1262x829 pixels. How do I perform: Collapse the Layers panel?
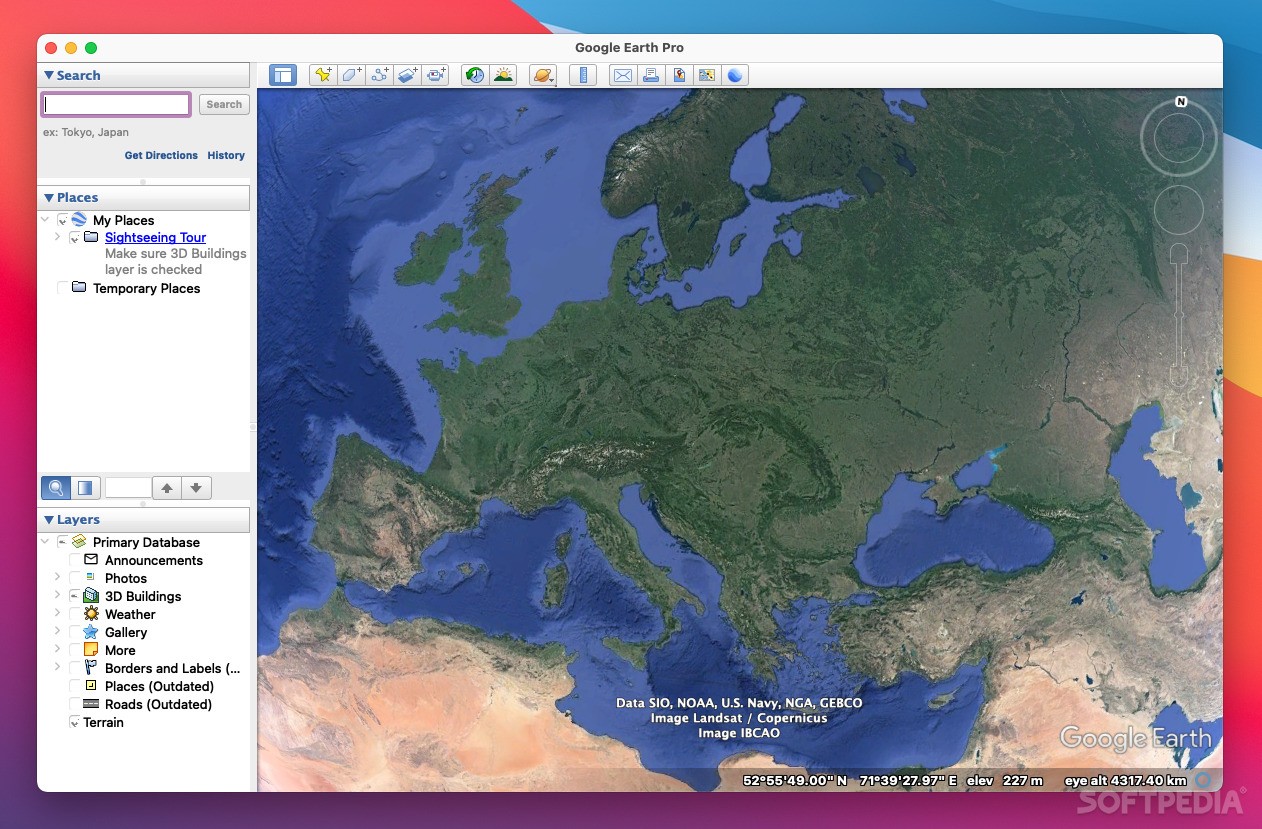click(x=48, y=519)
